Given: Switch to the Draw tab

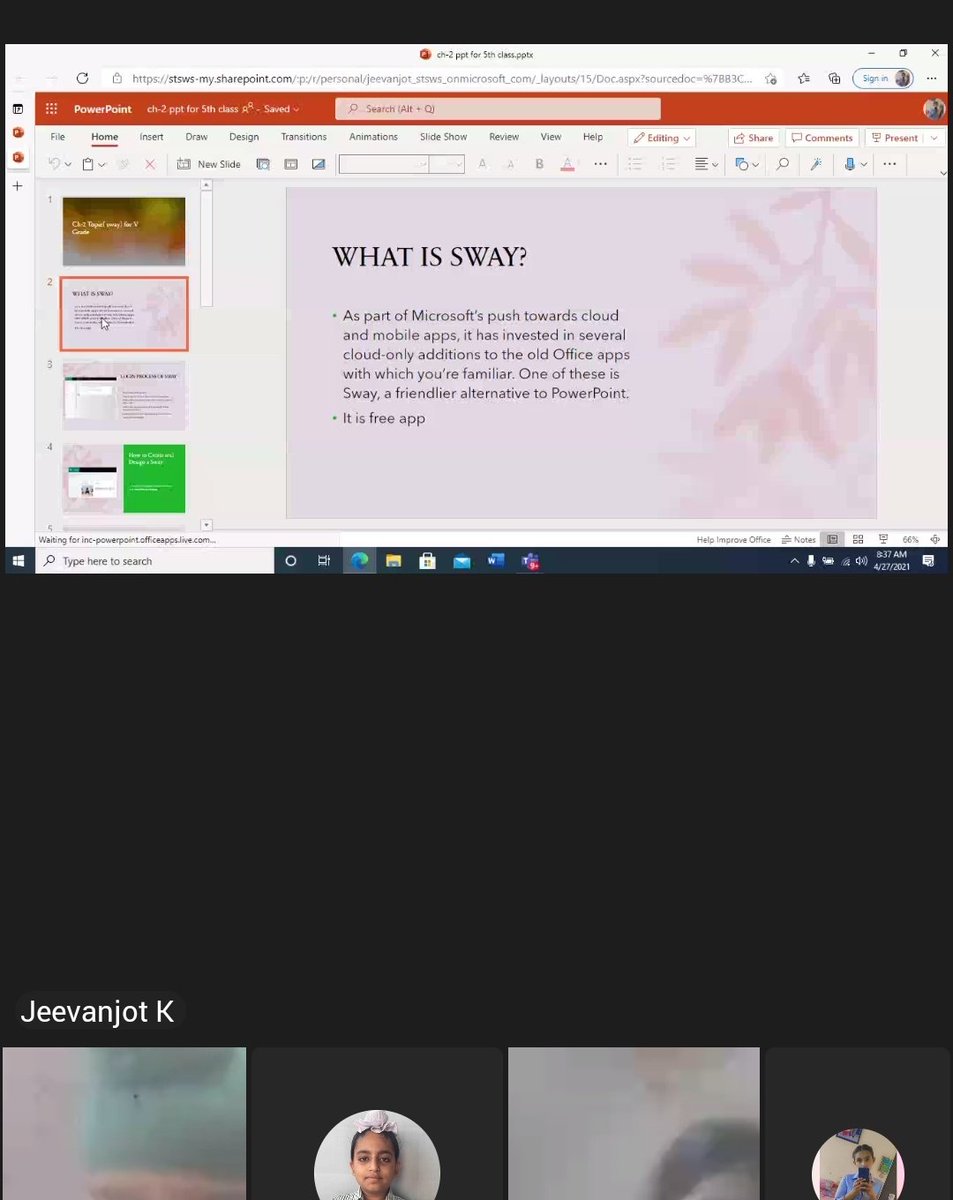Looking at the screenshot, I should pos(197,137).
